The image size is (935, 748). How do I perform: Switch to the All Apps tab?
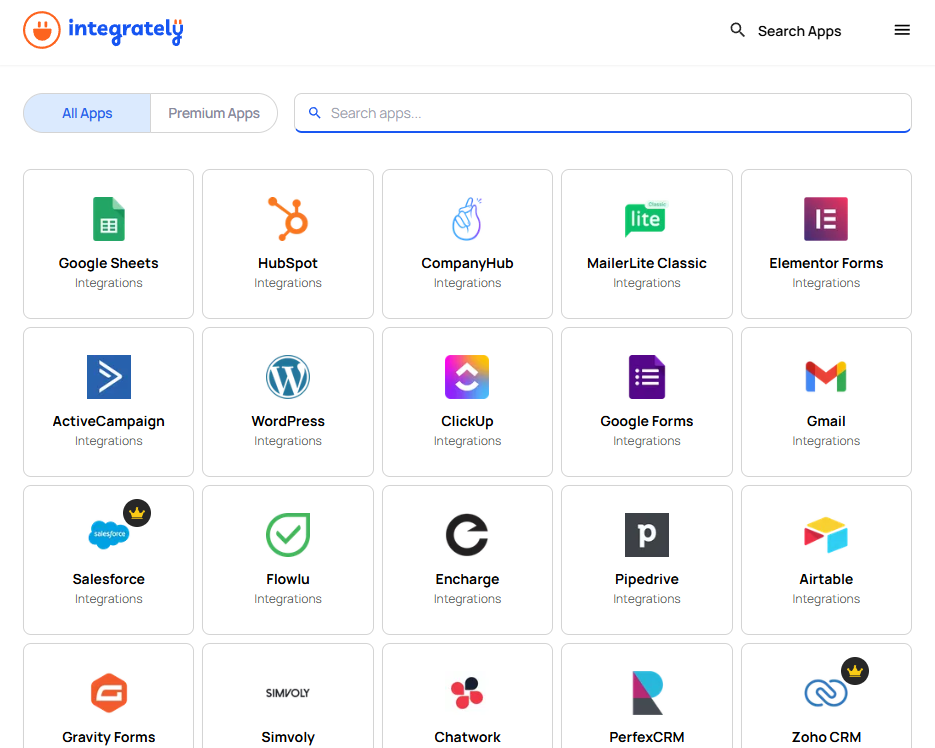tap(87, 113)
